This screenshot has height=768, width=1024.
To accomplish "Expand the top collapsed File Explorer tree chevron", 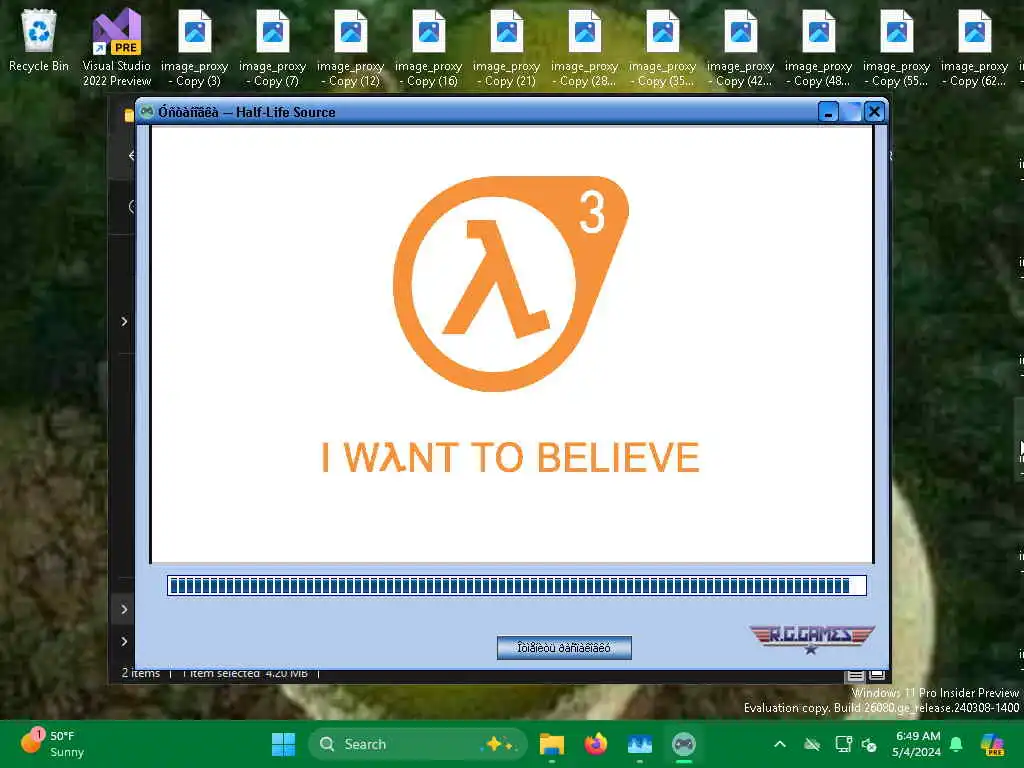I will [124, 321].
